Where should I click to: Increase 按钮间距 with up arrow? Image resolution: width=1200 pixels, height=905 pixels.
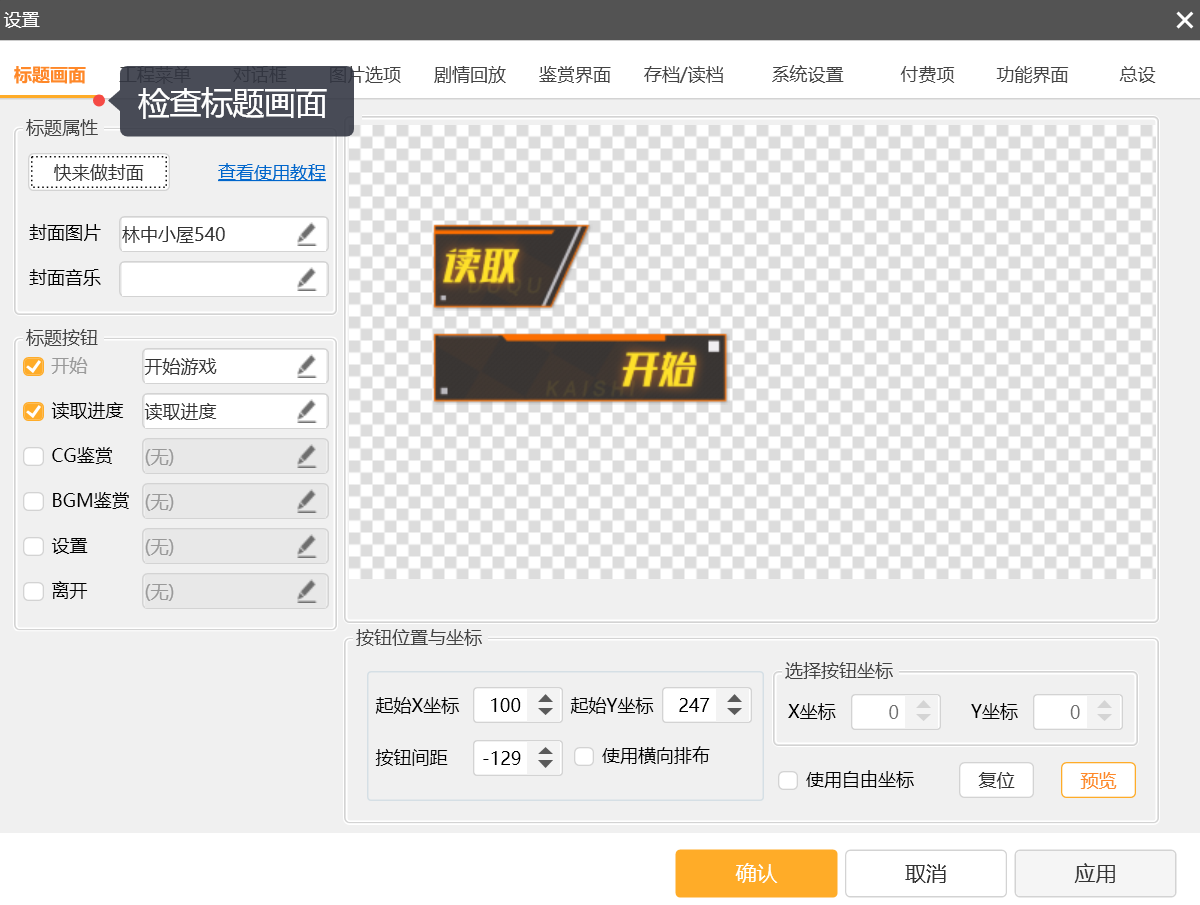(x=545, y=751)
